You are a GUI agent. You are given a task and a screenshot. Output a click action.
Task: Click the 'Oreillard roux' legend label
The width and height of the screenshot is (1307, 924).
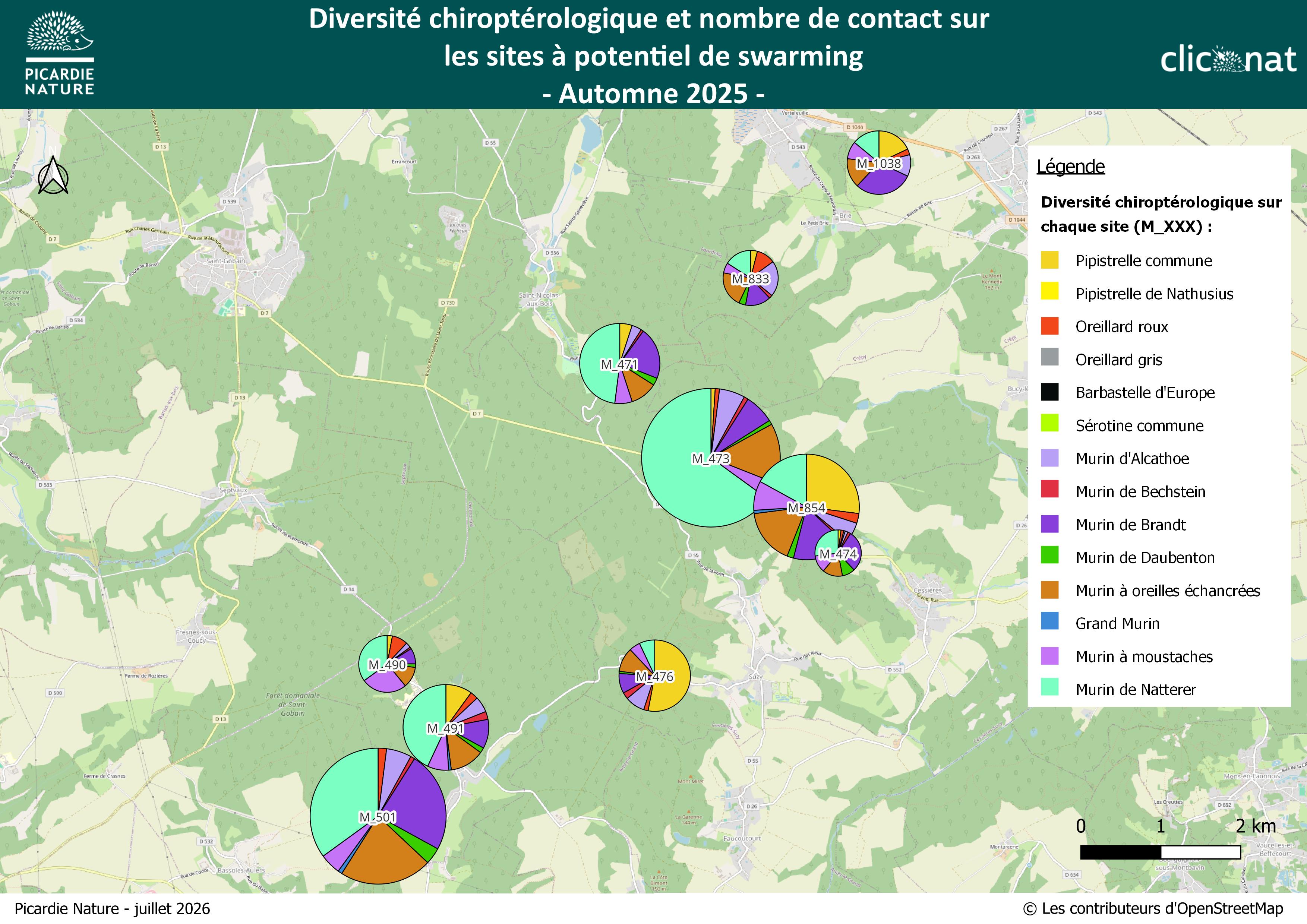point(1121,327)
